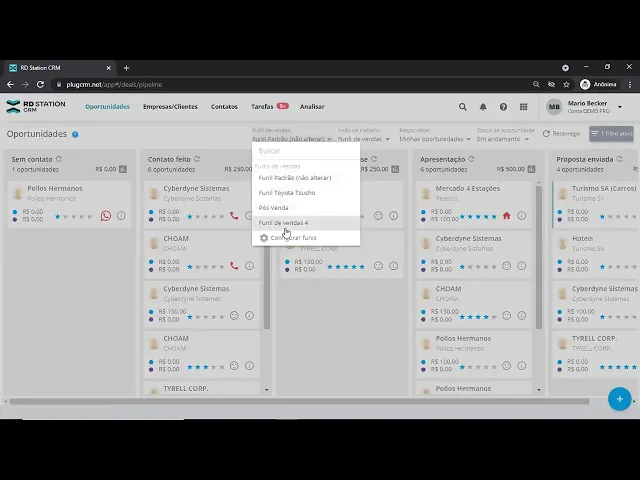Set star rating on Pollos Hermanos card in Sem contato

73,217
